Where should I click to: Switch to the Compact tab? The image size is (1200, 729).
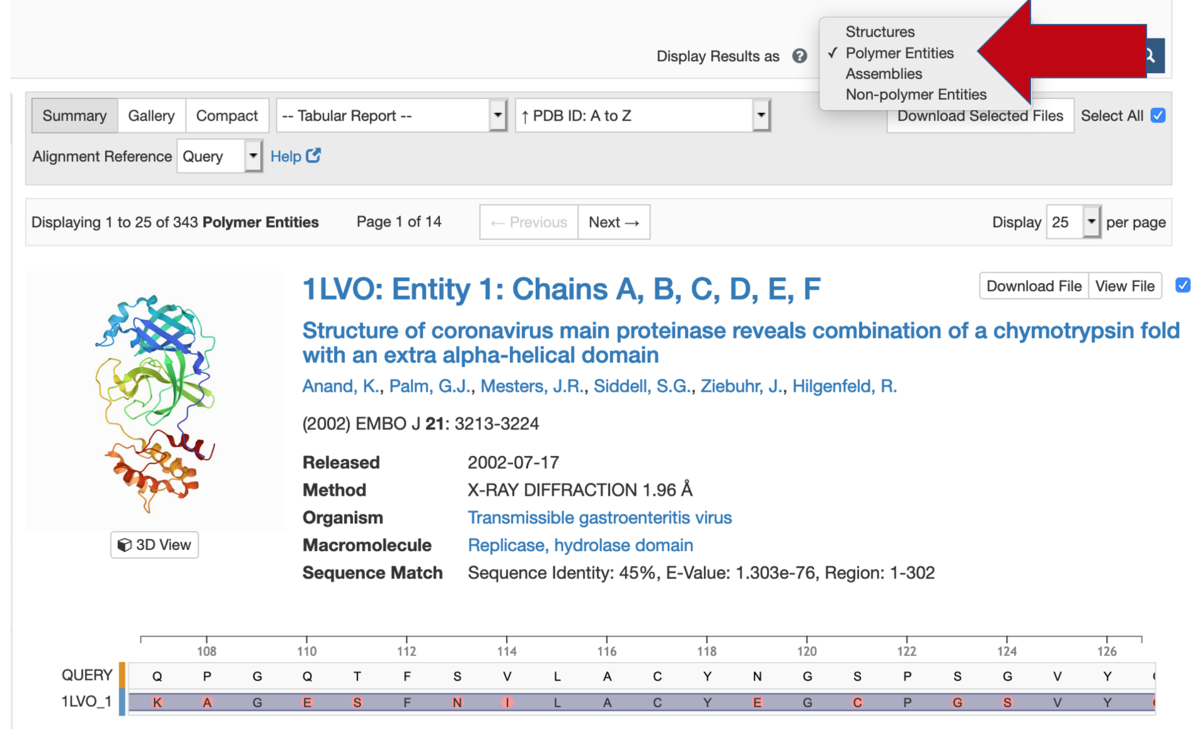pyautogui.click(x=227, y=115)
